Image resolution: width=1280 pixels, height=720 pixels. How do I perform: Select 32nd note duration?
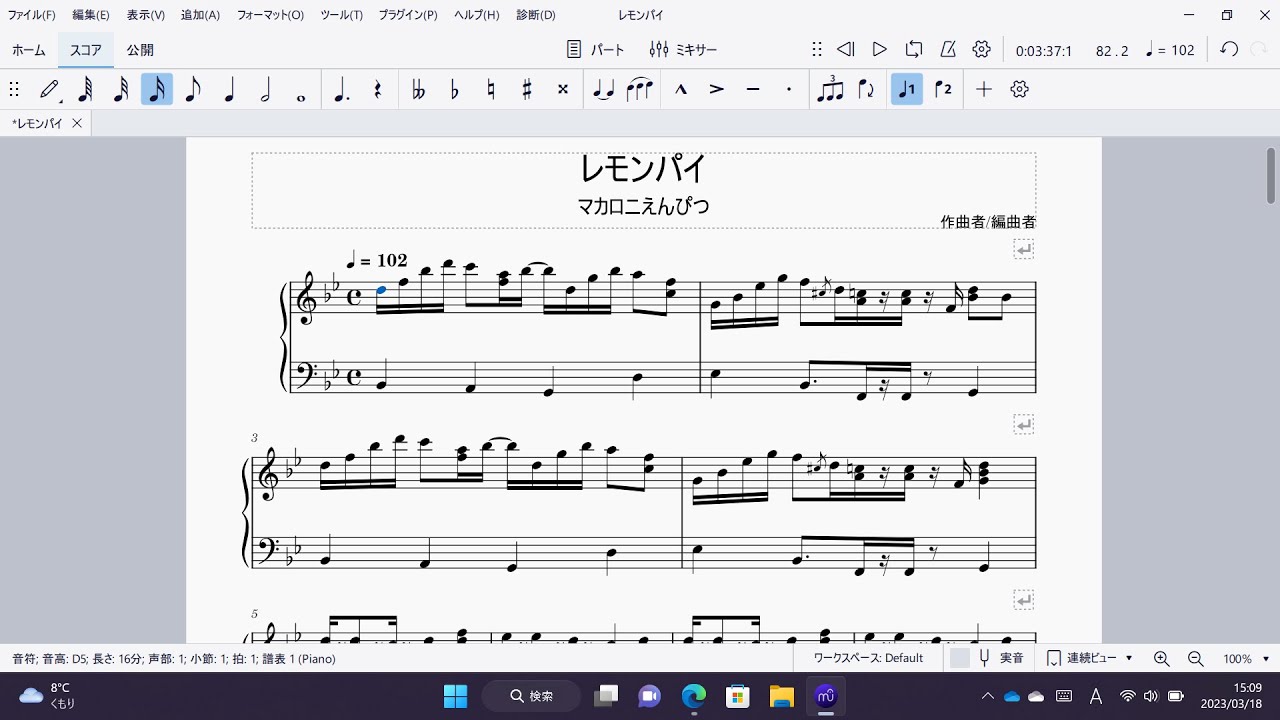click(x=121, y=89)
